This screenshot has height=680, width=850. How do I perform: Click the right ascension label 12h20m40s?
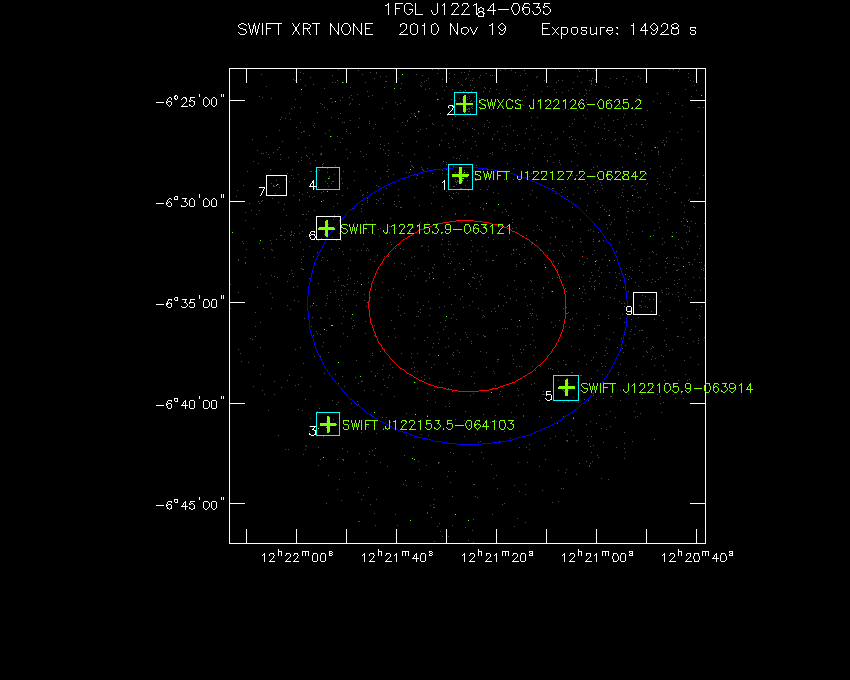tap(697, 557)
